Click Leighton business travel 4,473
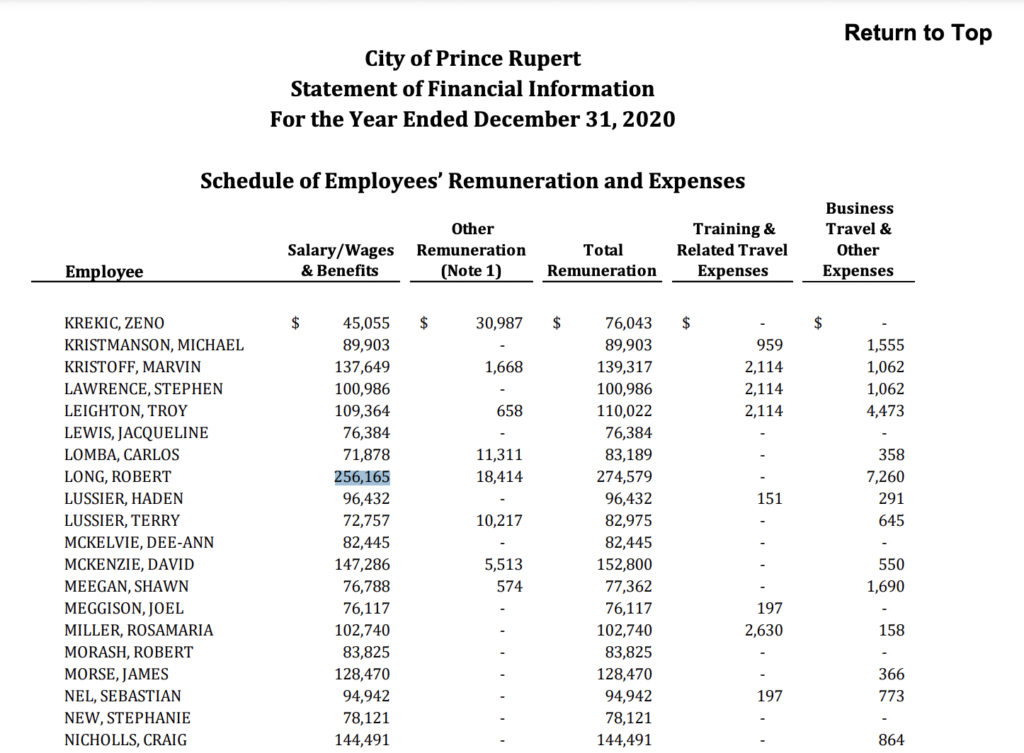1024x753 pixels. coord(886,411)
